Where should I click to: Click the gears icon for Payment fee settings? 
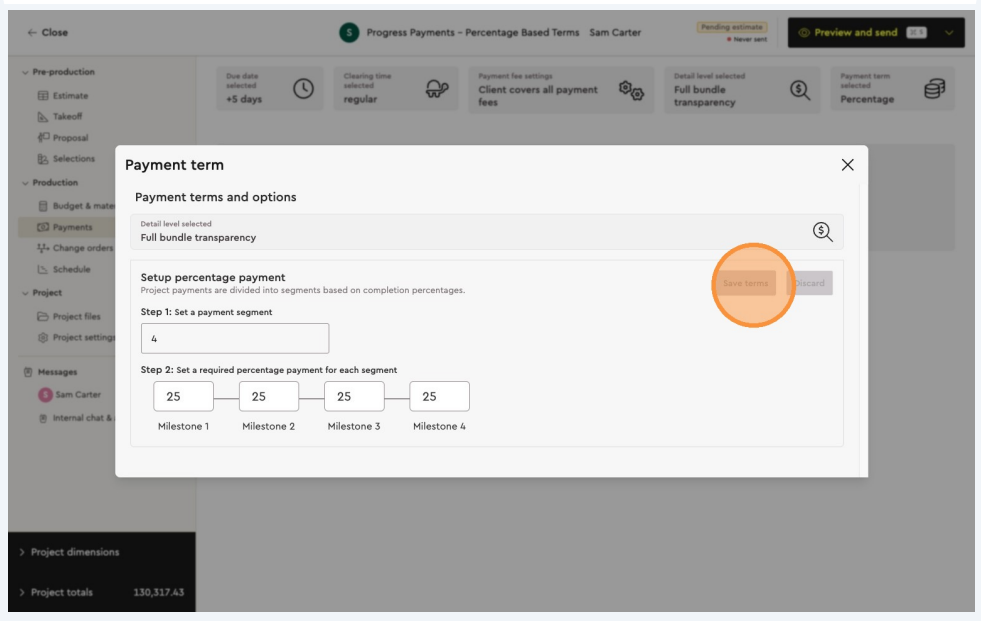point(631,90)
